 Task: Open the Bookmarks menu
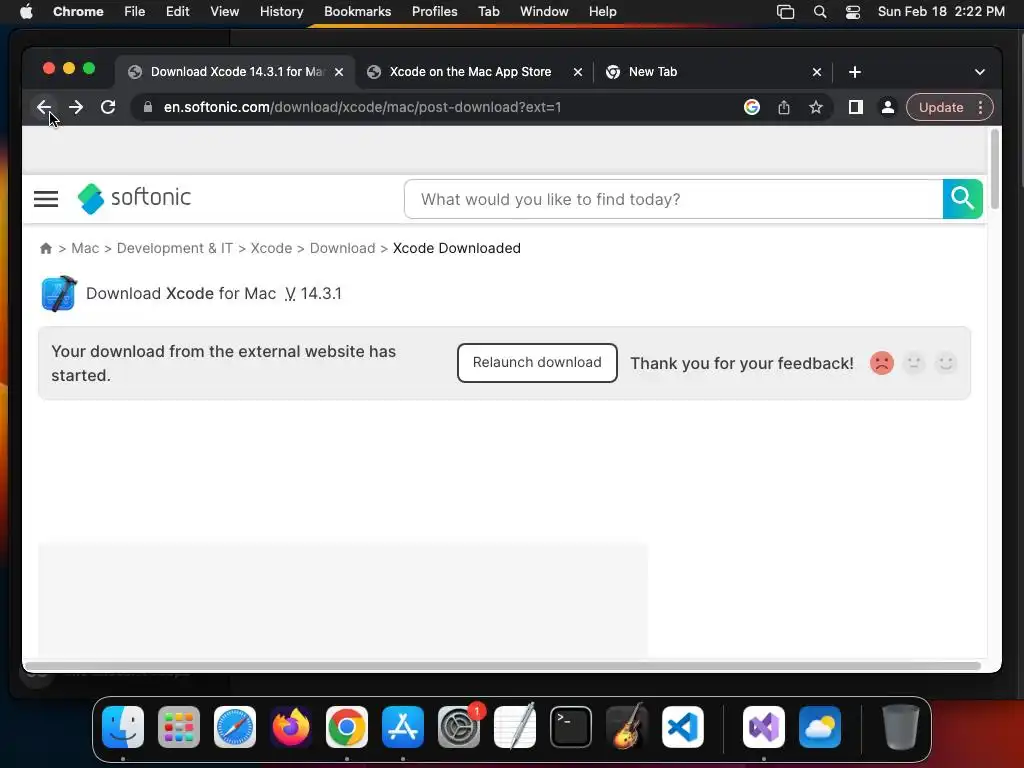coord(357,12)
